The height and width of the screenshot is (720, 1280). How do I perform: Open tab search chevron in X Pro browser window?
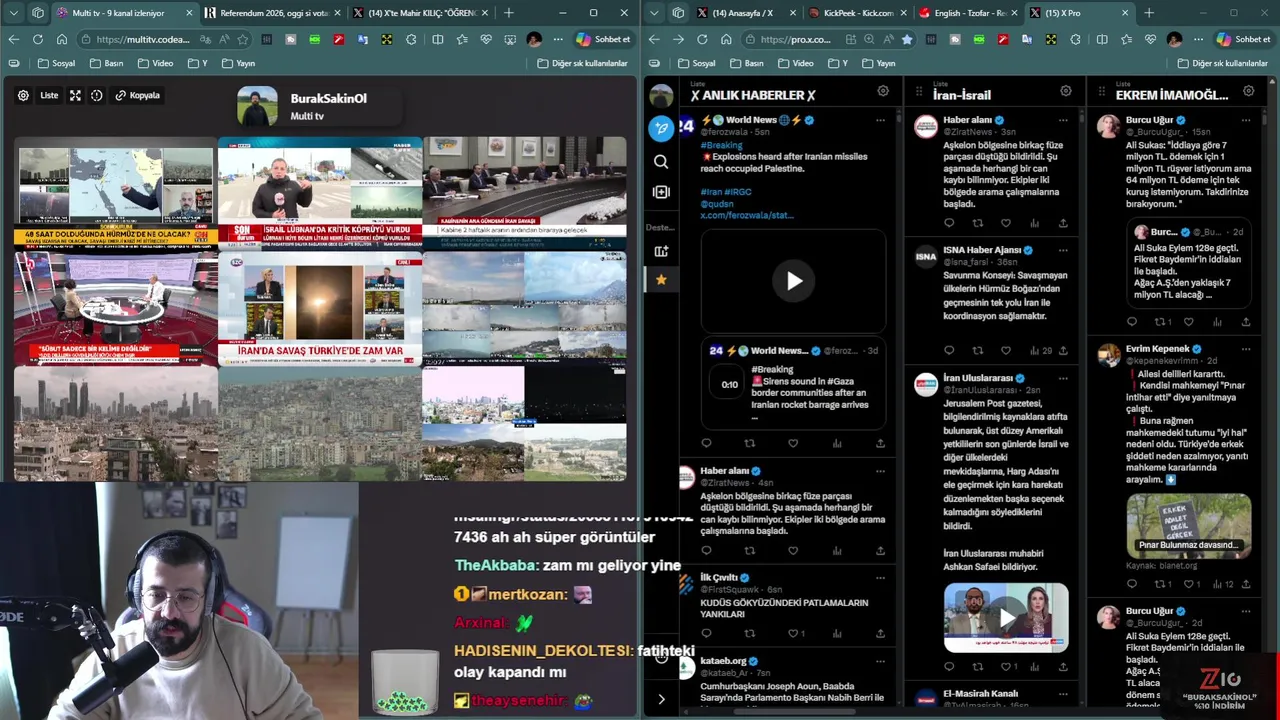653,13
